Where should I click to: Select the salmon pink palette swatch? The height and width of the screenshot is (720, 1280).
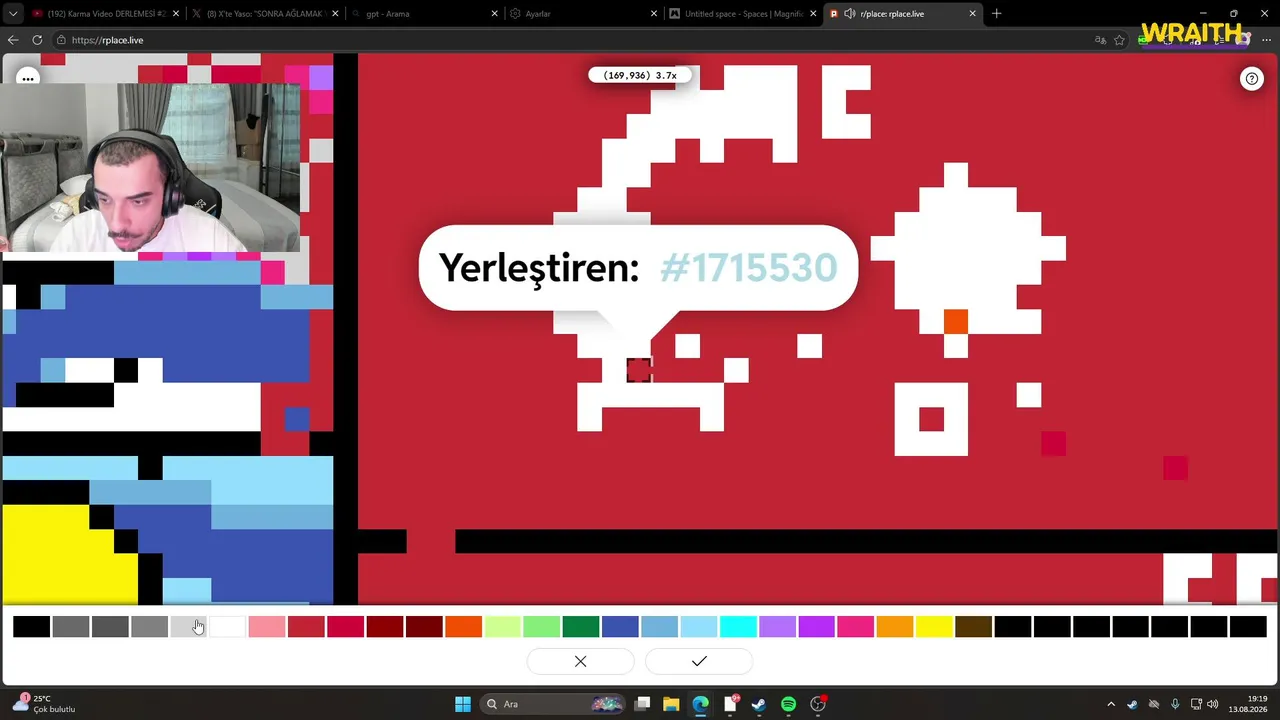coord(267,627)
